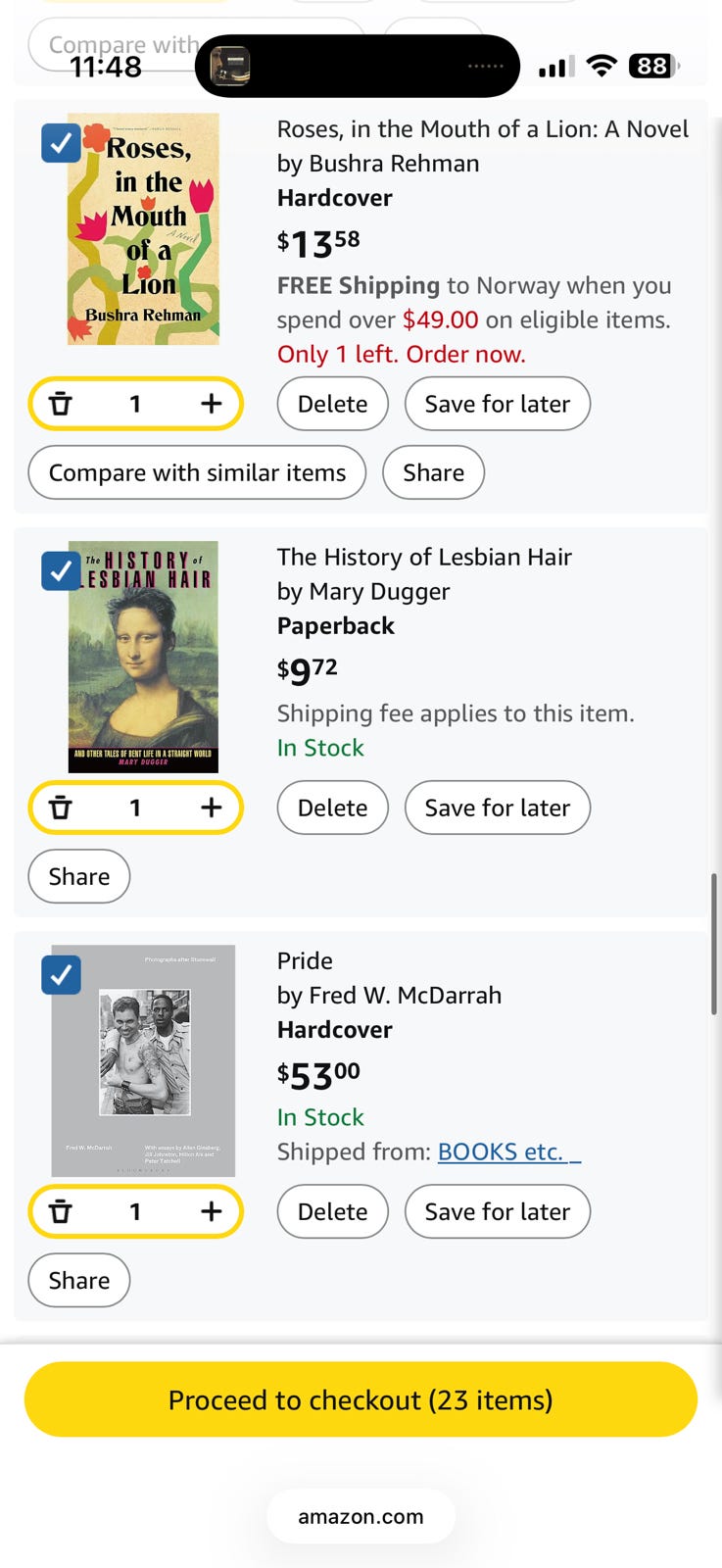The width and height of the screenshot is (722, 1568).
Task: Tap trash icon for Roses in the Mouth of a Lion
Action: pos(61,404)
